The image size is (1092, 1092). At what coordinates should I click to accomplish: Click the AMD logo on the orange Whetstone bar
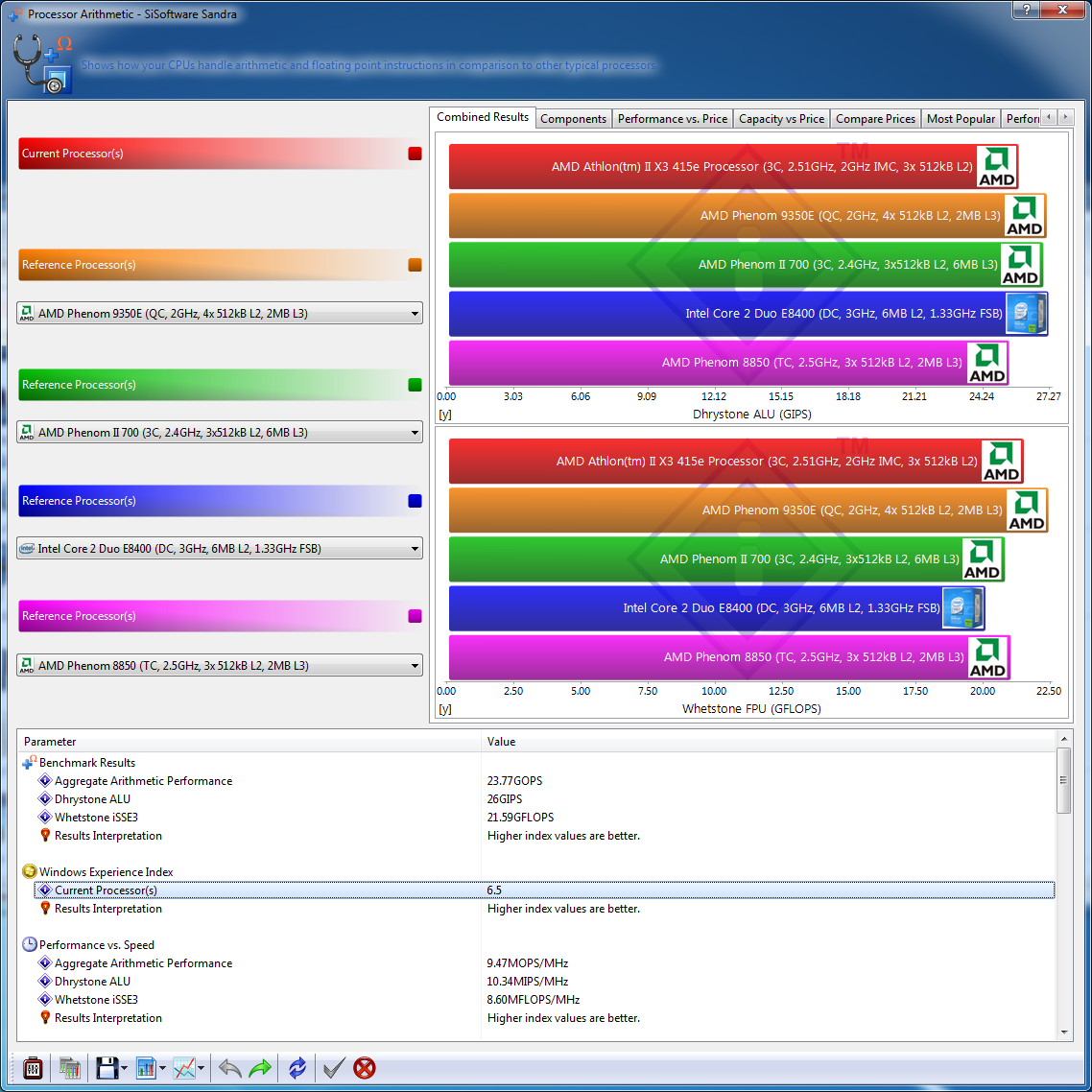point(1026,510)
